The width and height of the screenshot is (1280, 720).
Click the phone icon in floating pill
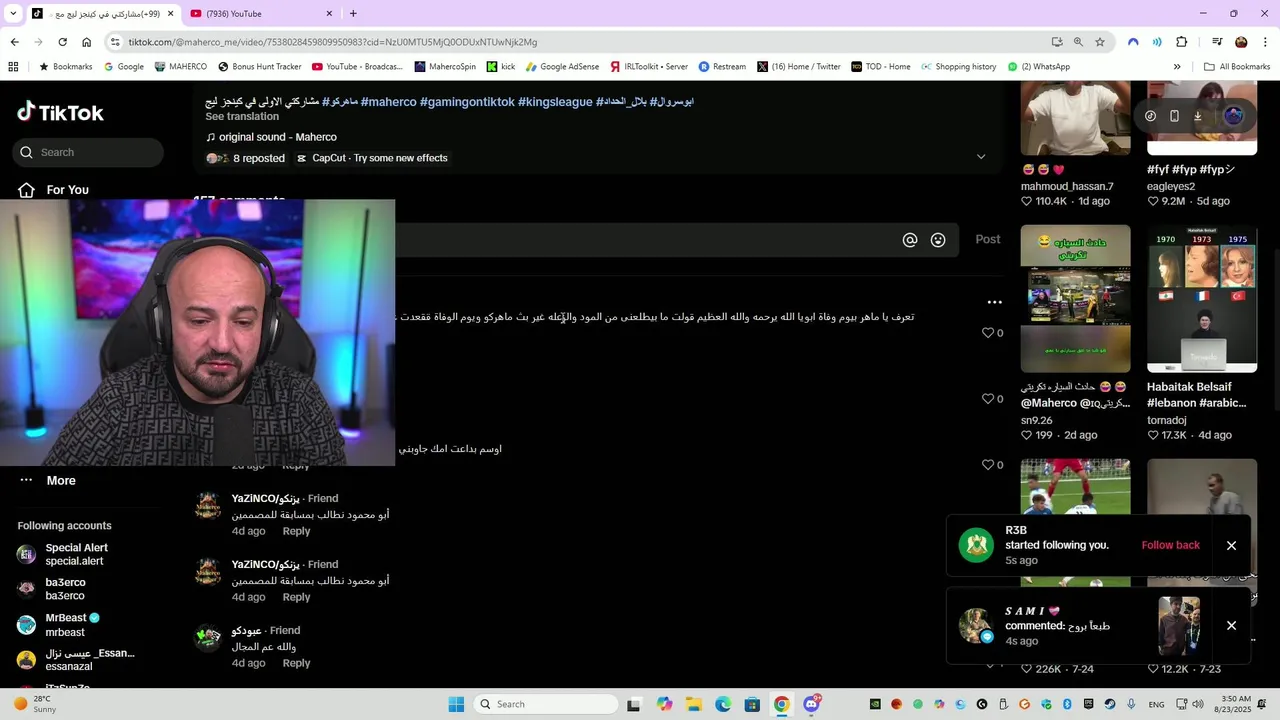[1174, 116]
